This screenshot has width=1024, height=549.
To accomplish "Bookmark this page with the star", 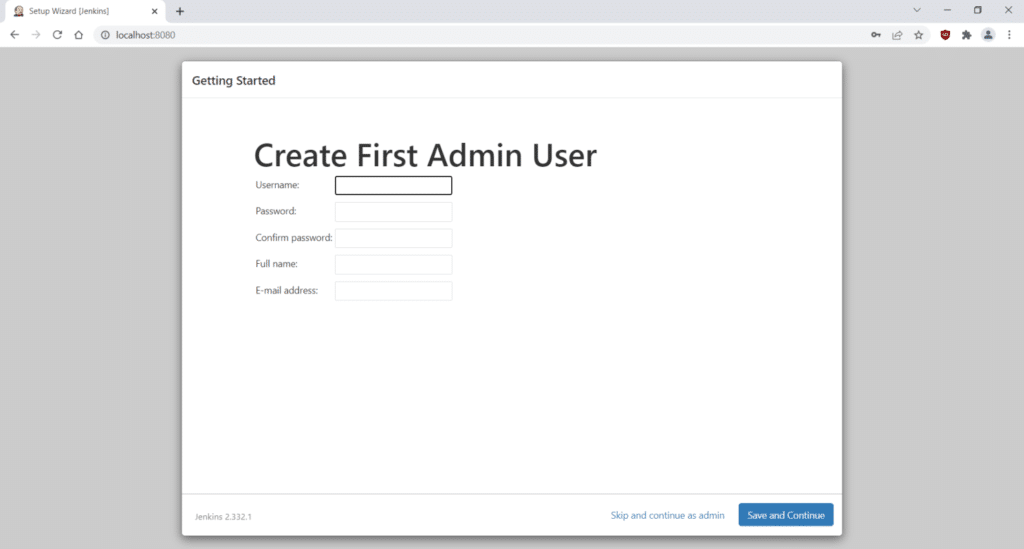I will [x=919, y=35].
